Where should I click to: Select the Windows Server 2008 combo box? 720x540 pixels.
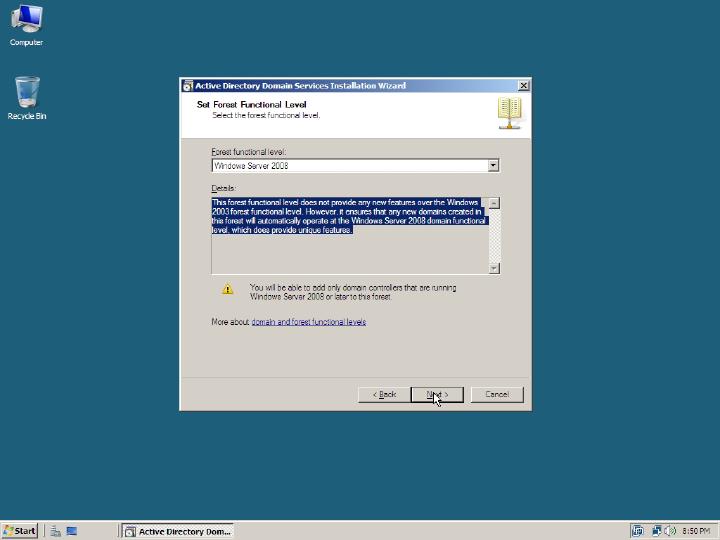pyautogui.click(x=355, y=165)
